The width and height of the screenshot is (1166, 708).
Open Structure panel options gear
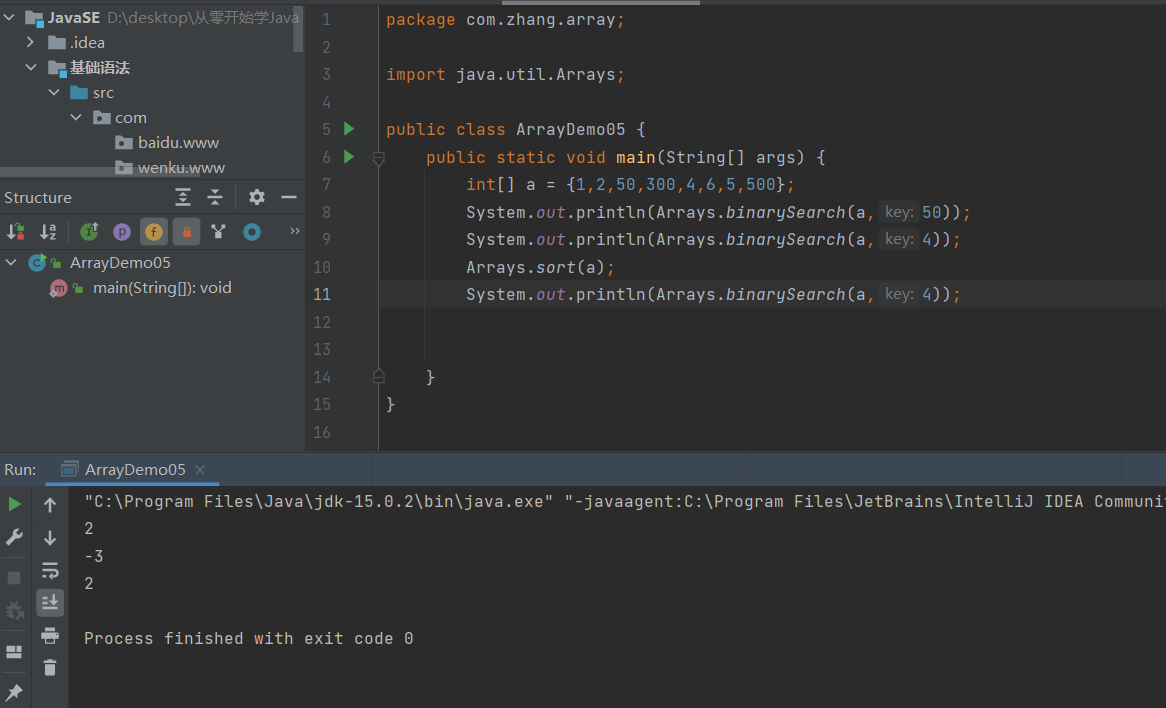[257, 197]
